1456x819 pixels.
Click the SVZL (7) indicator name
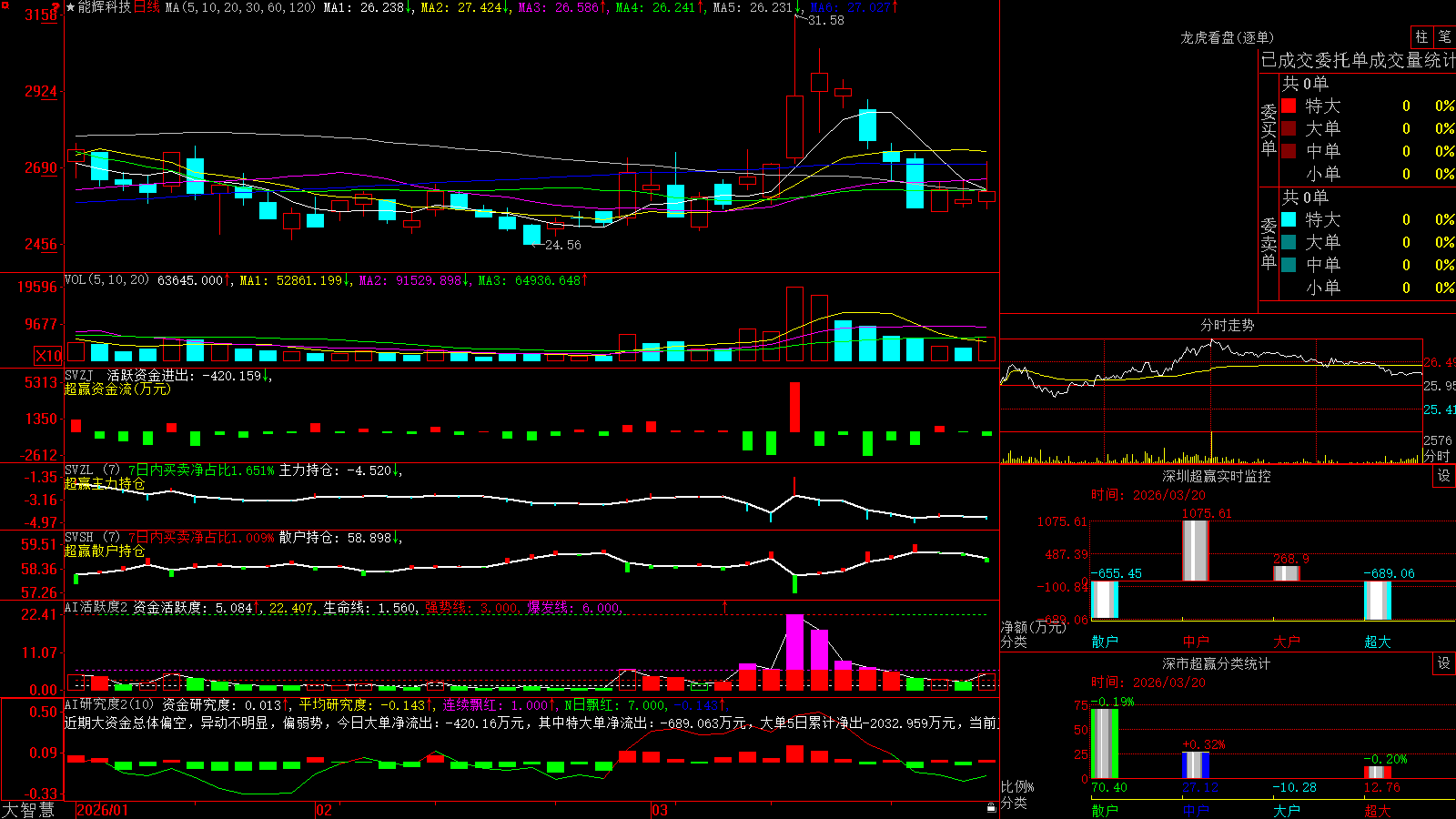92,470
